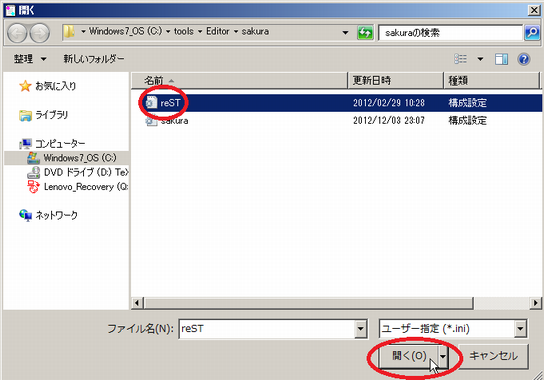
Task: Click the Favorites star icon
Action: click(x=25, y=86)
